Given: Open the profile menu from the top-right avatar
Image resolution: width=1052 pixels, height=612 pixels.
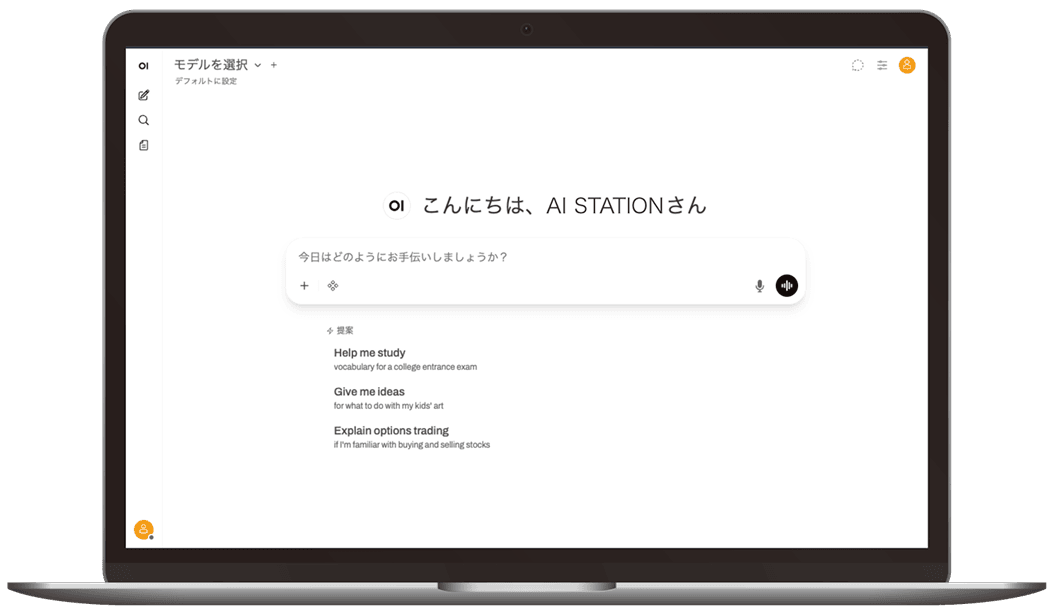Looking at the screenshot, I should (906, 64).
